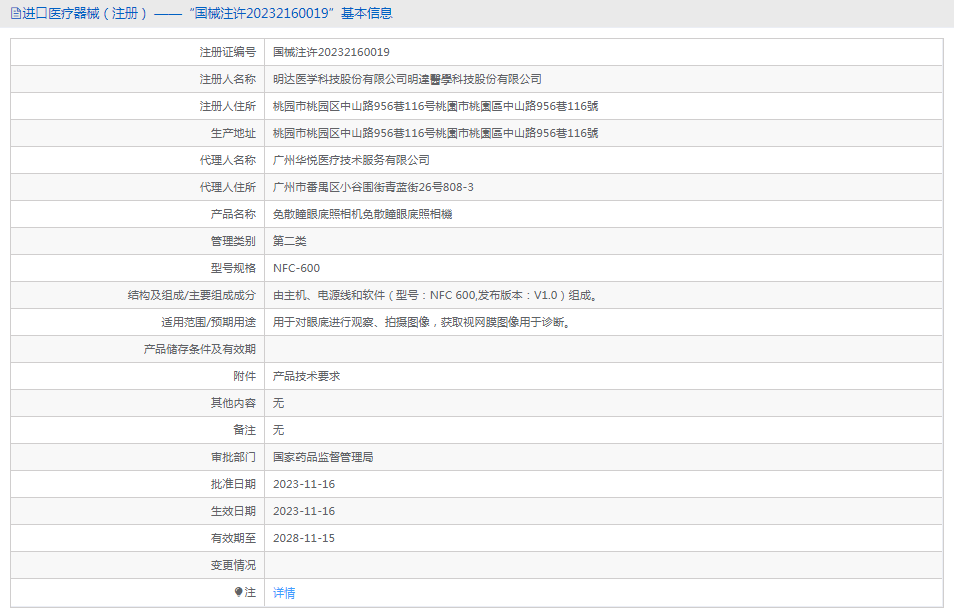Screen dimensions: 954x614
Task: Select the composition text 由主机、电源线和软件
Action: point(436,295)
